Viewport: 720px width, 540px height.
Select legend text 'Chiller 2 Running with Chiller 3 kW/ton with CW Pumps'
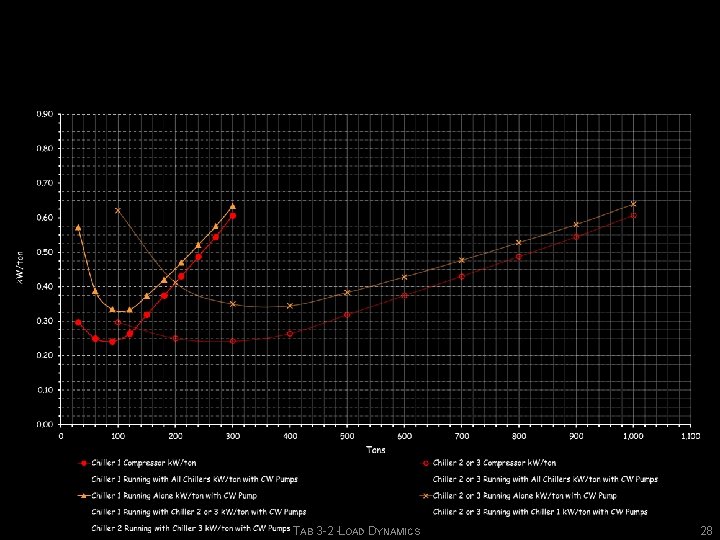(191, 529)
